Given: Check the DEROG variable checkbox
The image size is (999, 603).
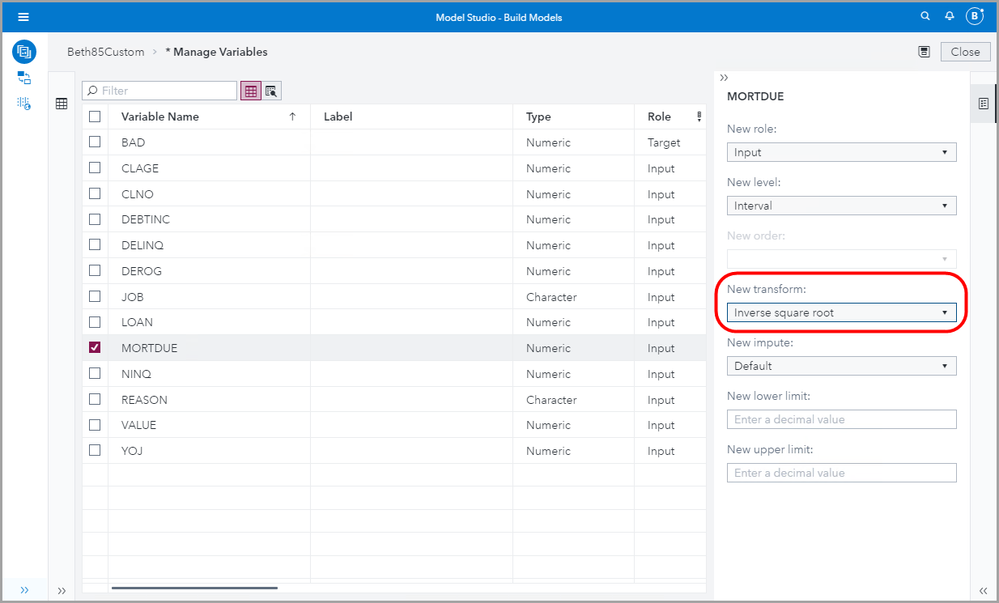Looking at the screenshot, I should [95, 270].
